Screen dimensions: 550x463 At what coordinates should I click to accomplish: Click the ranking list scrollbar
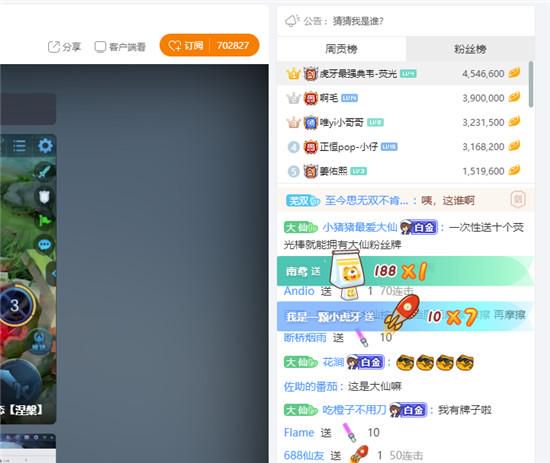[531, 84]
